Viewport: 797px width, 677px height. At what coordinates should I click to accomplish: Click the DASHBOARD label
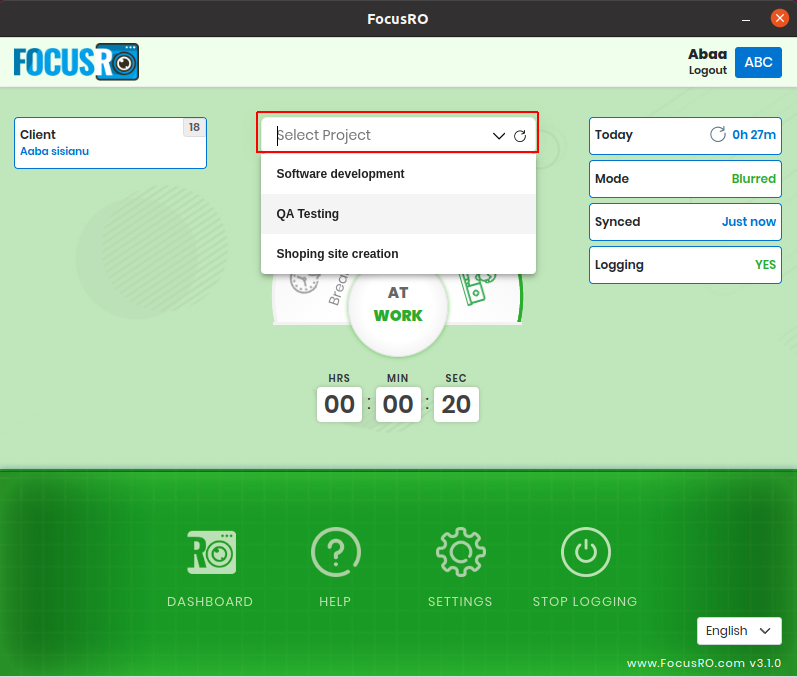210,601
